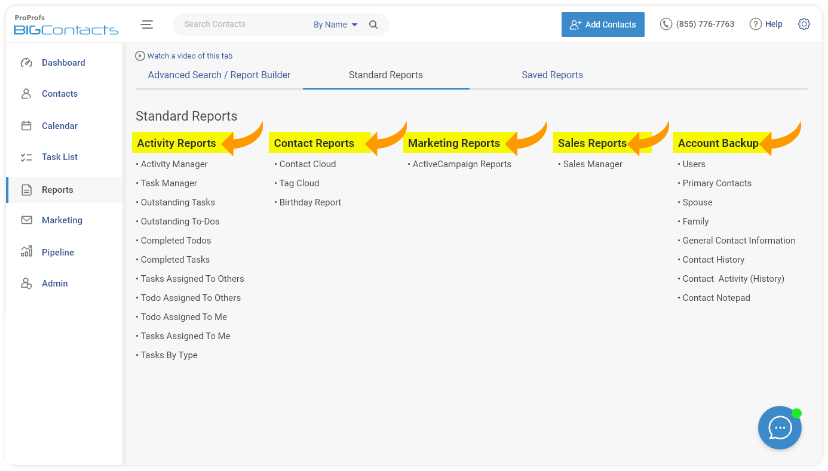Open the Activity Manager report
828x471 pixels.
(174, 164)
